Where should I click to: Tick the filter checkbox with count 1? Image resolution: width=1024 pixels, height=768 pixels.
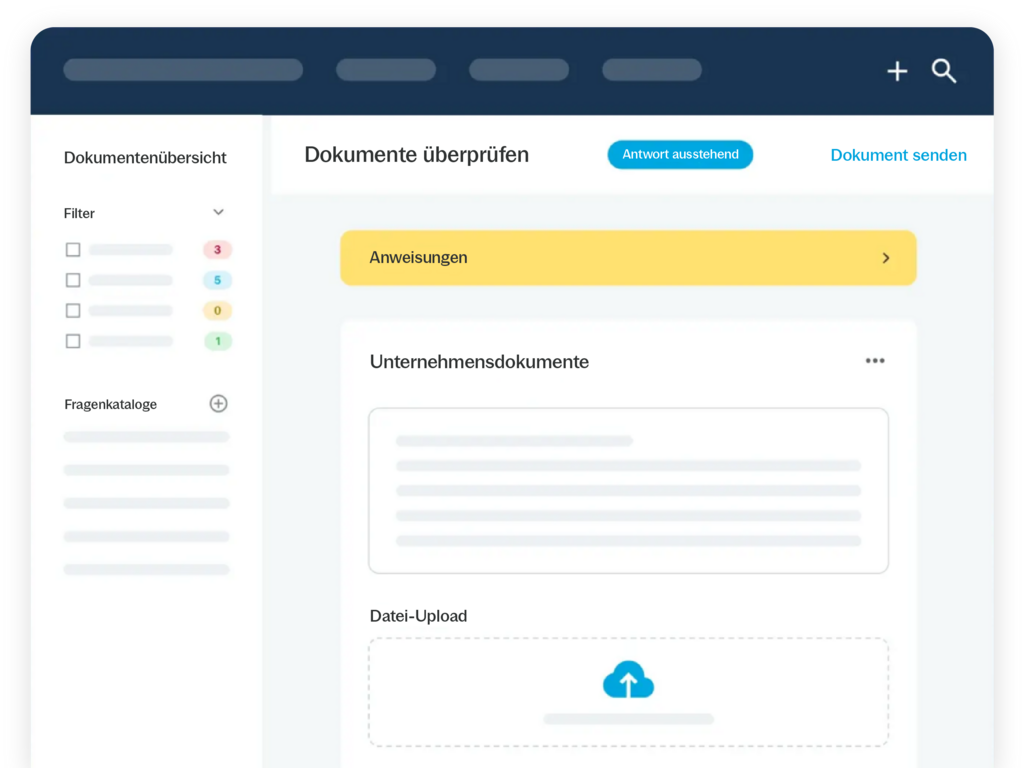(x=73, y=341)
